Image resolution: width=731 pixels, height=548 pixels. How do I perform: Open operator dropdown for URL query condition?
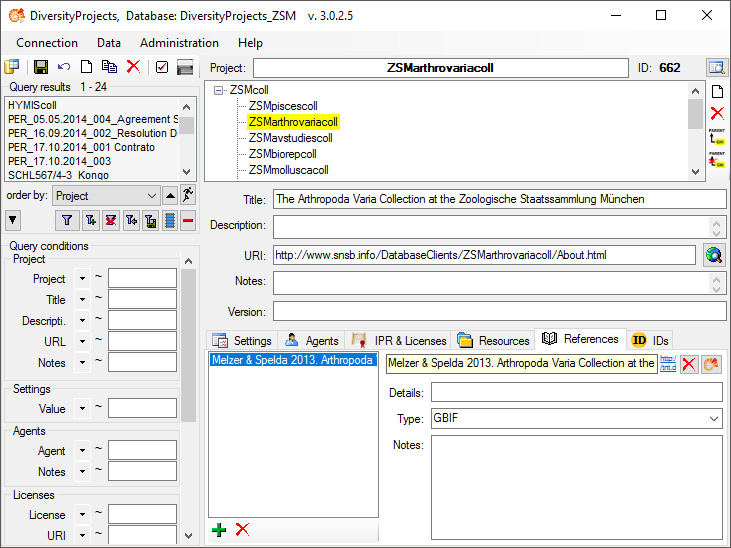pyautogui.click(x=83, y=341)
